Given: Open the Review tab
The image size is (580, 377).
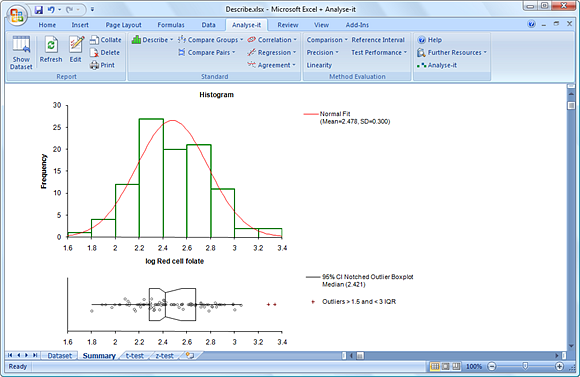Looking at the screenshot, I should 288,25.
